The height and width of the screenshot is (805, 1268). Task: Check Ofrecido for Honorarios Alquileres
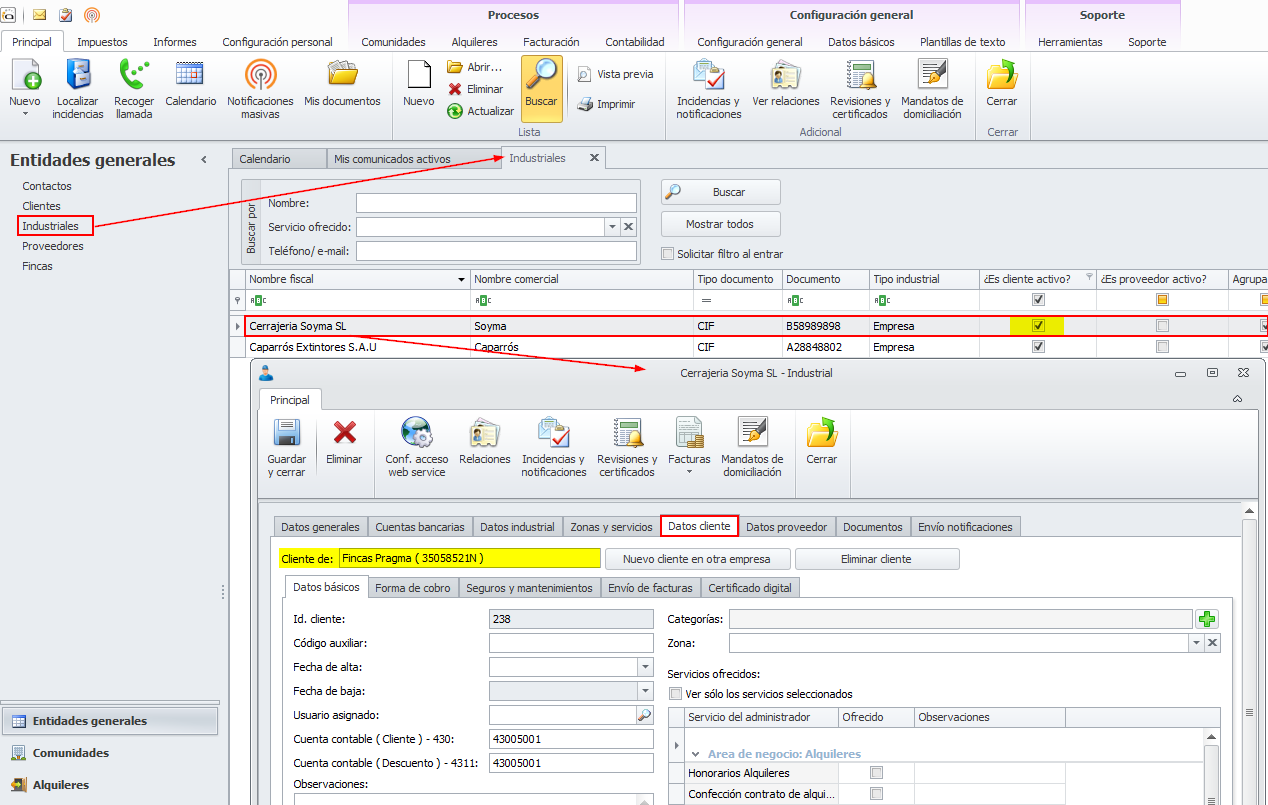pyautogui.click(x=877, y=773)
